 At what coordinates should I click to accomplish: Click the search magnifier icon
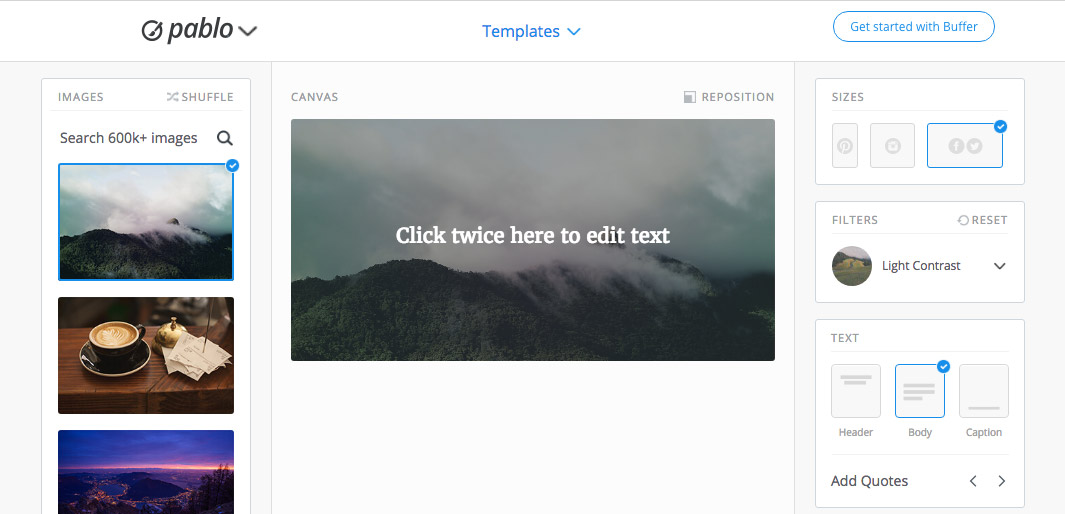point(225,139)
